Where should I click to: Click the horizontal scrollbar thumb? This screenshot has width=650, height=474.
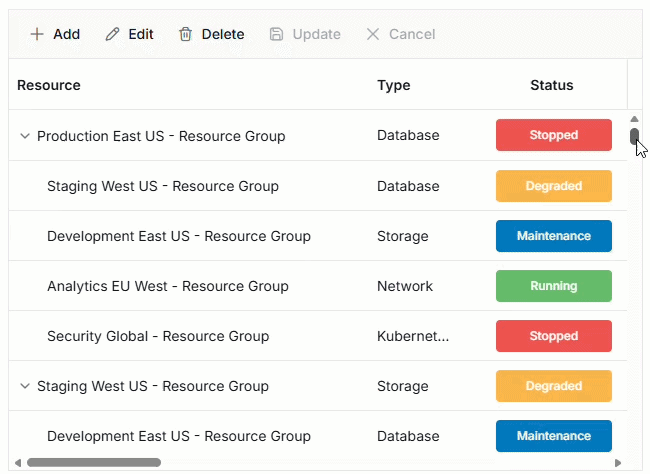tap(94, 463)
